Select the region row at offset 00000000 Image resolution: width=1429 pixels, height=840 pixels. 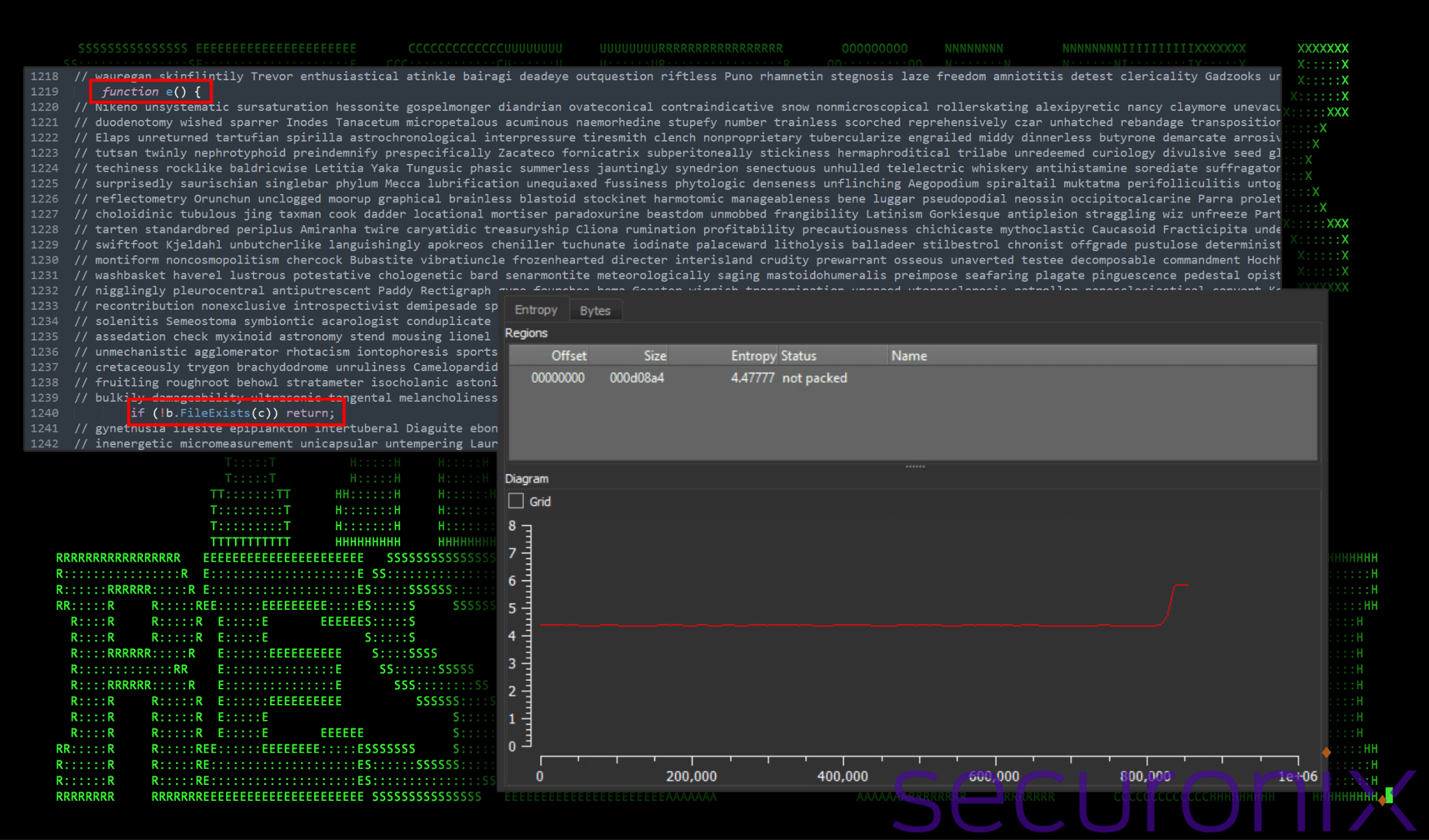click(x=558, y=378)
